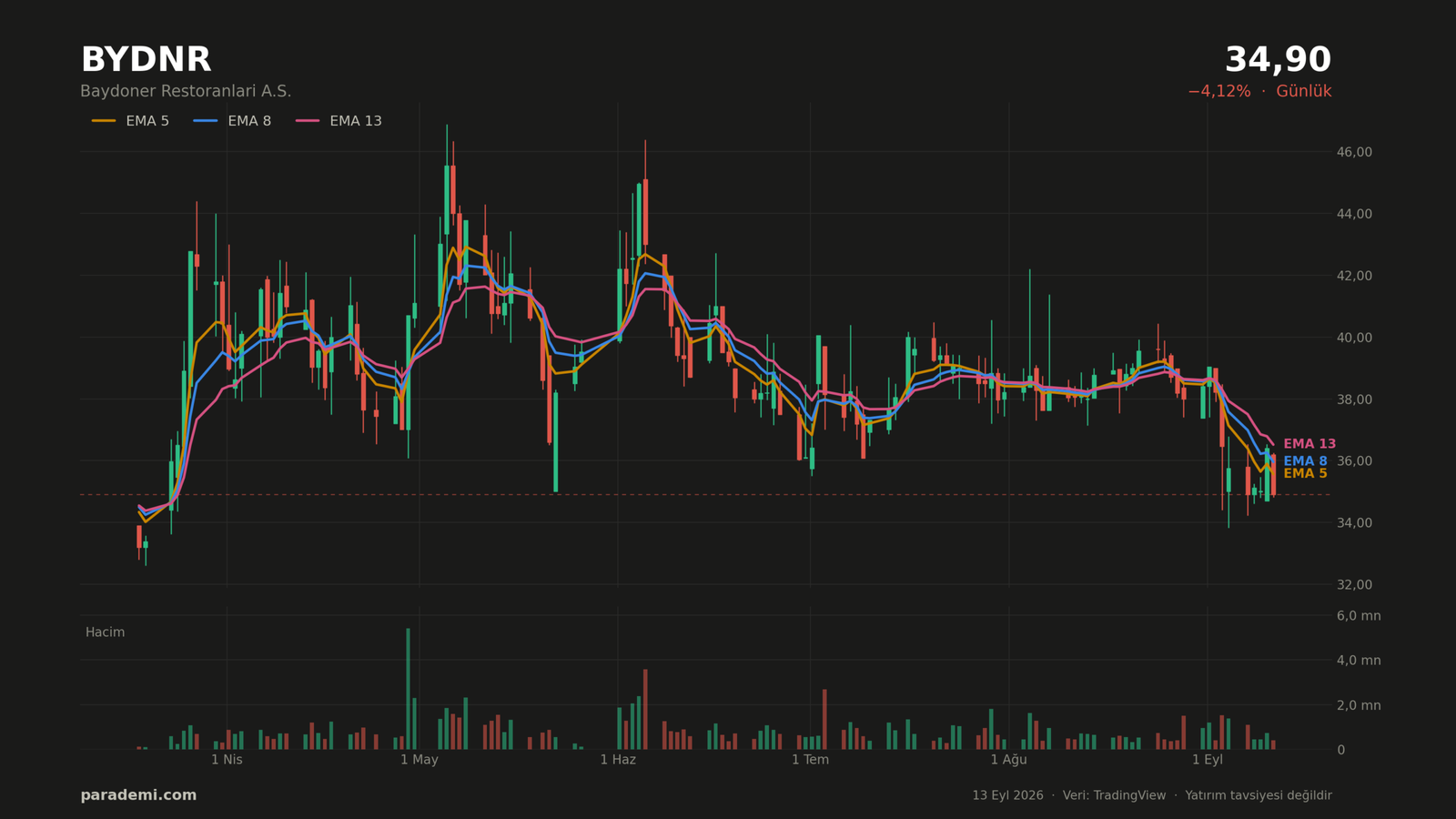Click the last price value 34,90
This screenshot has height=819, width=1456.
coord(1278,60)
